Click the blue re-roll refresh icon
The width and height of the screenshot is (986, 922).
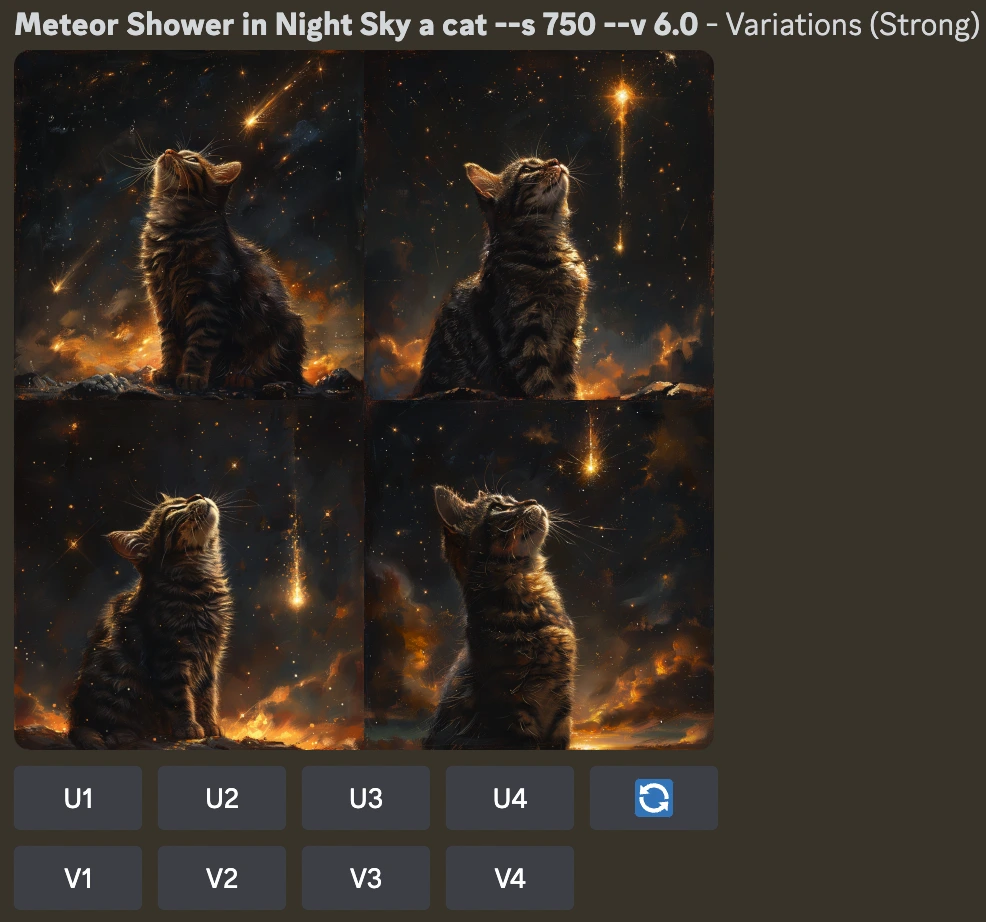[653, 797]
